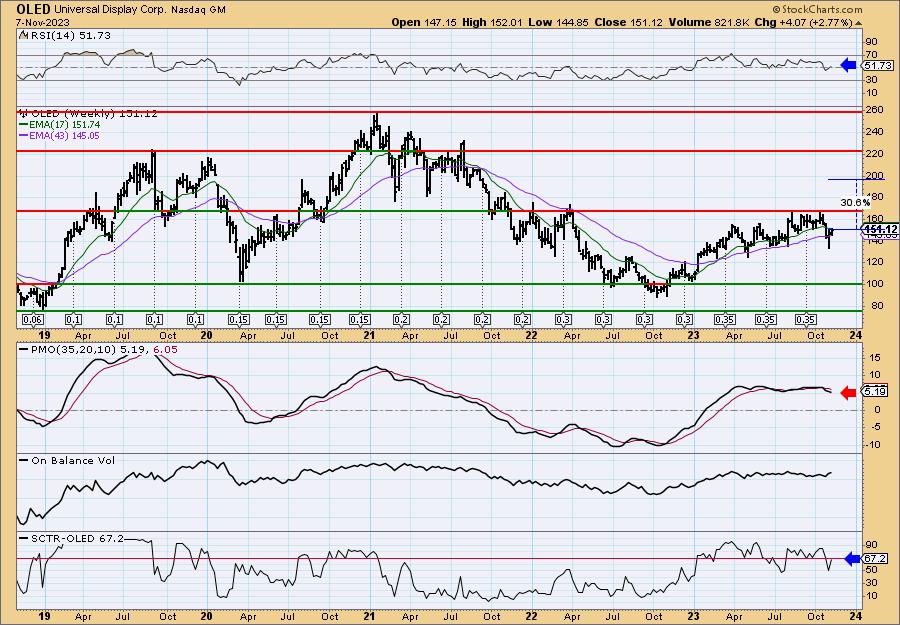Screen dimensions: 900x625
Task: Click the 70 RSI axis label
Action: pos(871,56)
